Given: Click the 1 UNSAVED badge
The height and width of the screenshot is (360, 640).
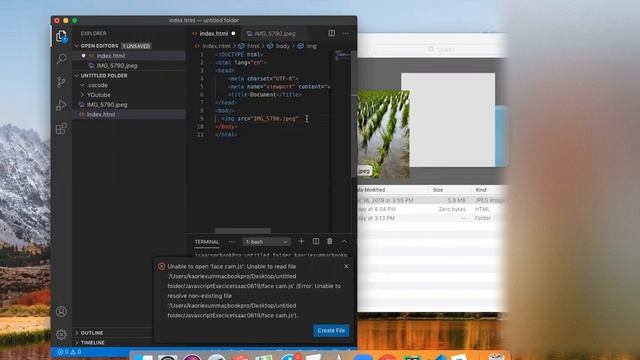Looking at the screenshot, I should coord(136,46).
